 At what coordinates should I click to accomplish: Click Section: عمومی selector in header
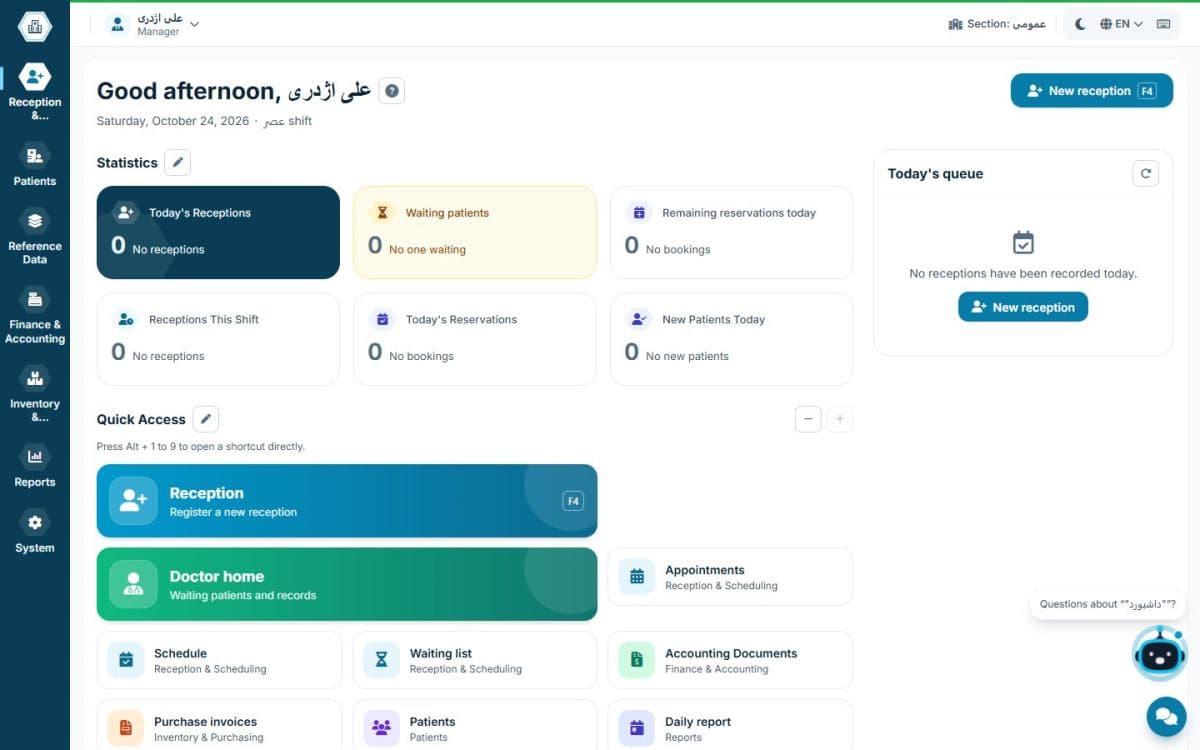[996, 24]
